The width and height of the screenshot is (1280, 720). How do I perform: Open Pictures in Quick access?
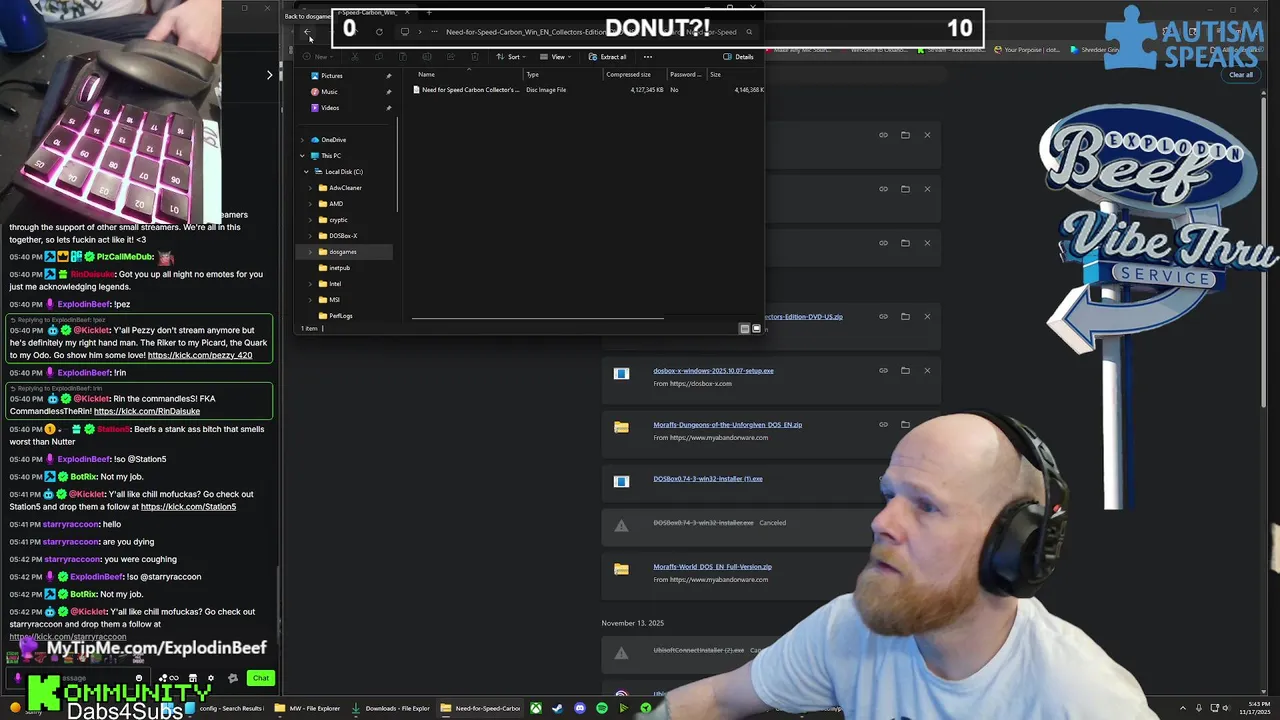[331, 76]
